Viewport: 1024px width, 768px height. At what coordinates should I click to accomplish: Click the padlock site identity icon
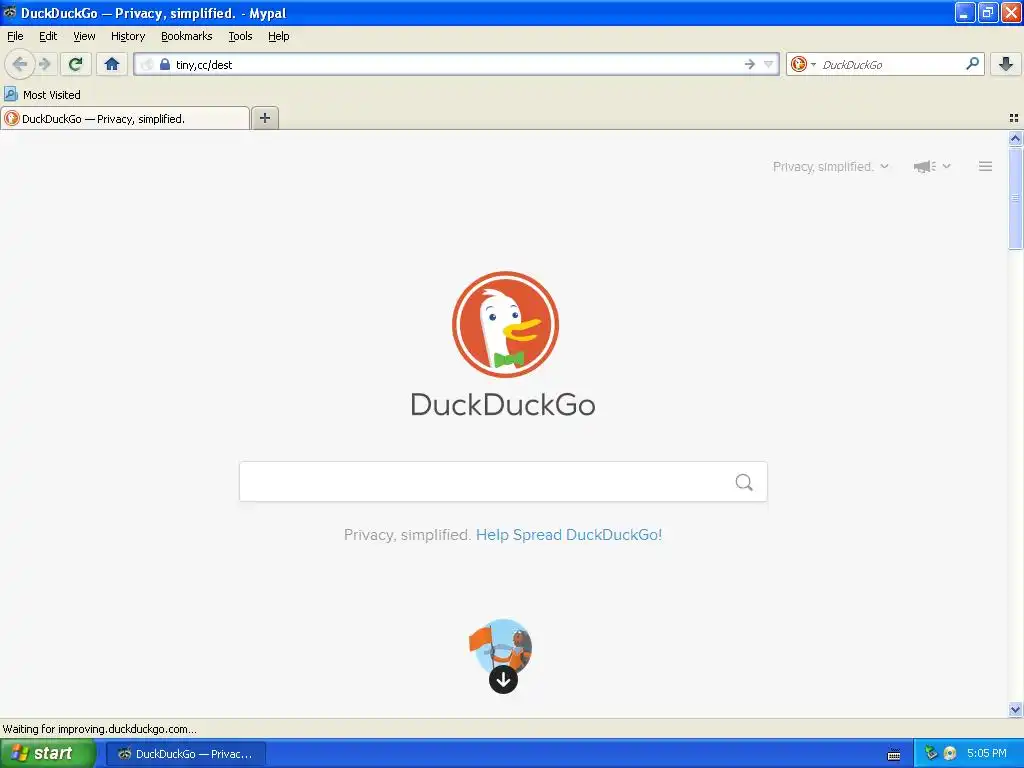coord(165,64)
